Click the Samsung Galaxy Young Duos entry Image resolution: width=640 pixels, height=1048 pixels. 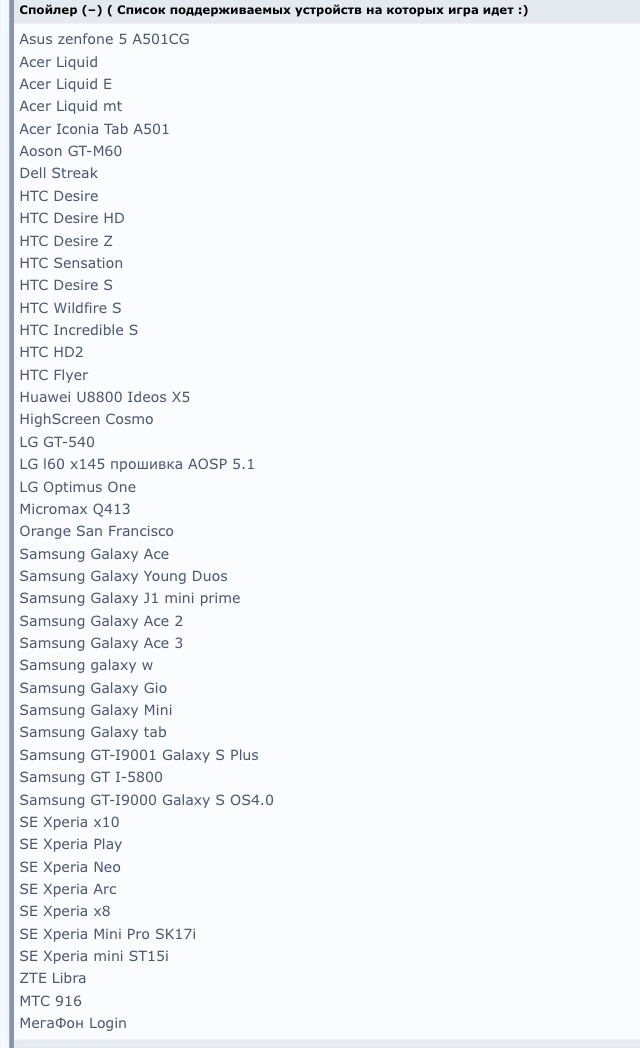click(x=123, y=576)
